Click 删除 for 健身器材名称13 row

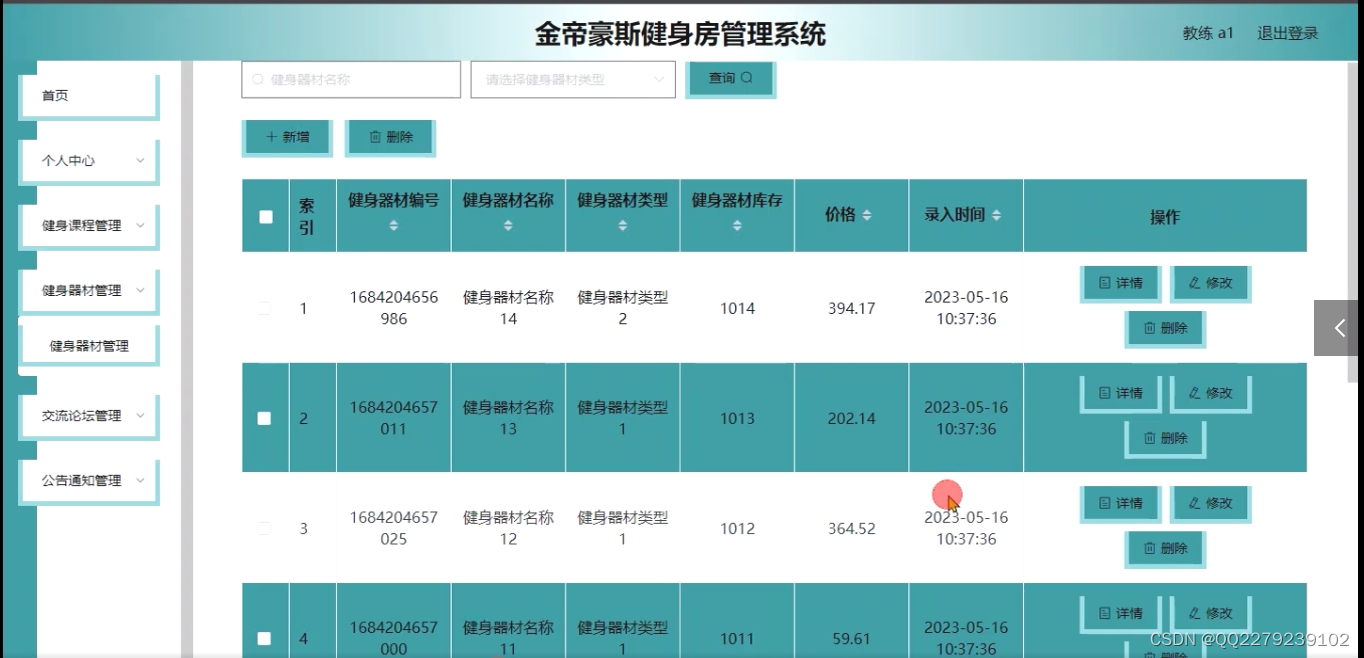click(1165, 438)
